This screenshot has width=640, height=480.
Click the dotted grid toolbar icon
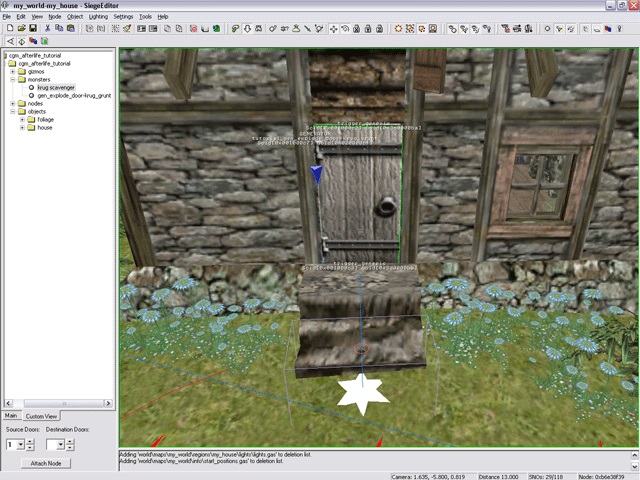coord(116,29)
